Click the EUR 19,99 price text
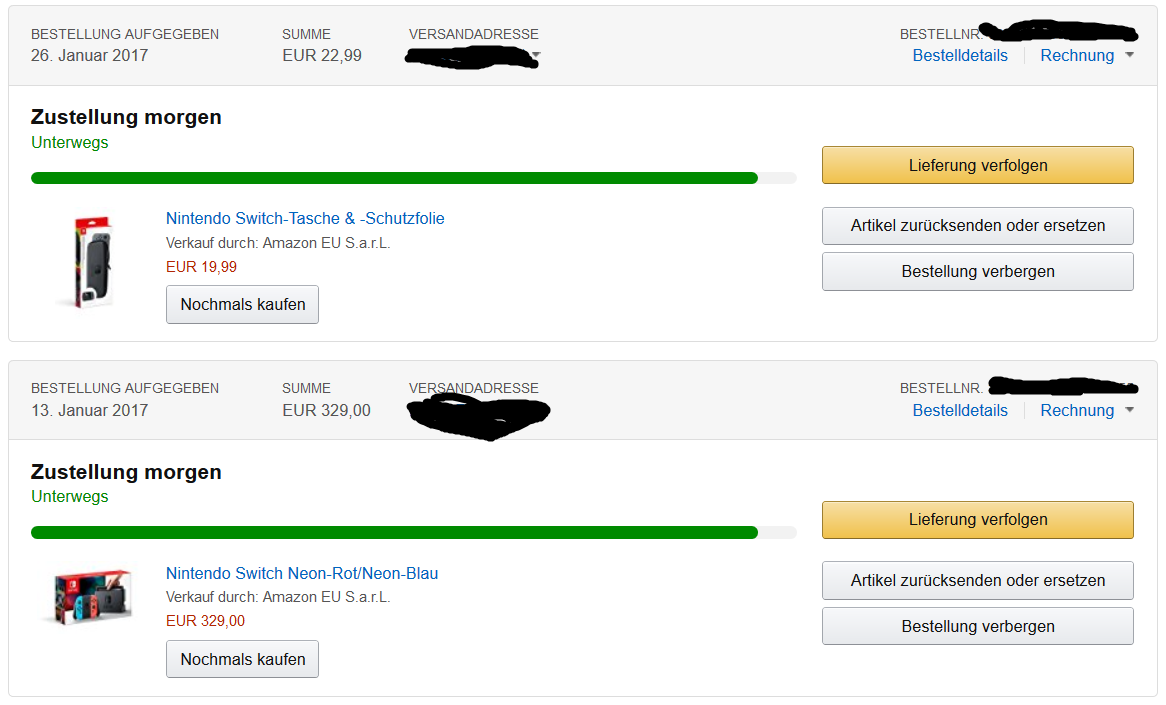Screen dimensions: 1166x705 (201, 267)
